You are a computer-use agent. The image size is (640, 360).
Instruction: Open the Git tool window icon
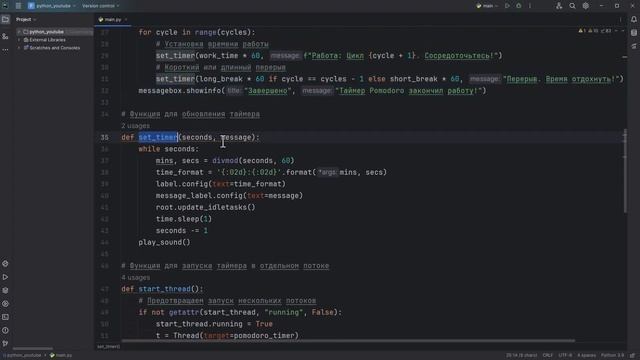pos(5,344)
